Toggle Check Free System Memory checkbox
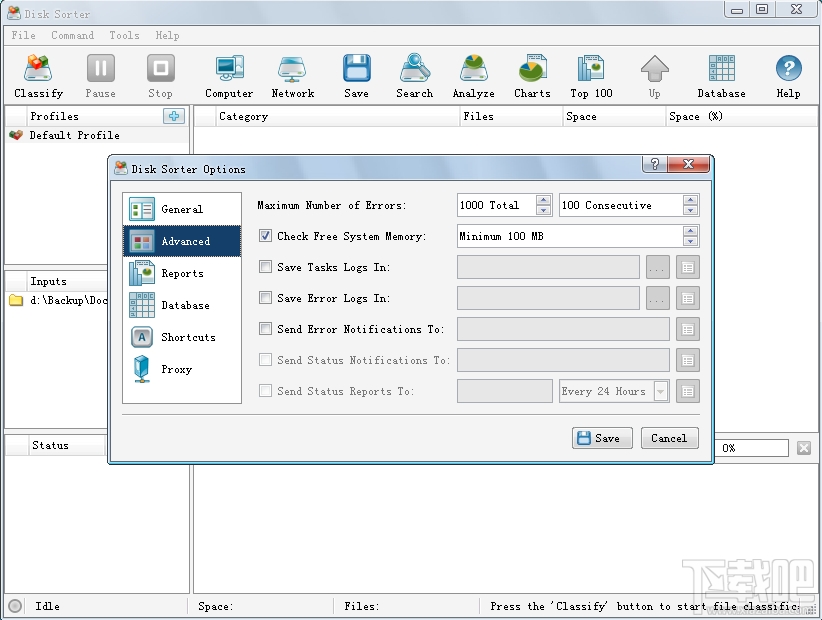 click(x=265, y=236)
